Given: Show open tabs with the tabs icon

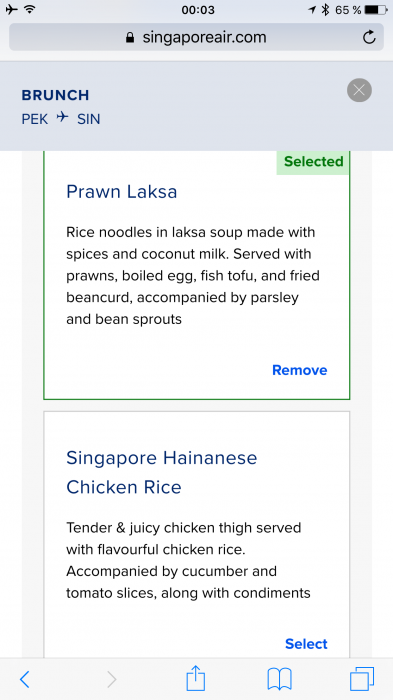Looking at the screenshot, I should point(362,679).
